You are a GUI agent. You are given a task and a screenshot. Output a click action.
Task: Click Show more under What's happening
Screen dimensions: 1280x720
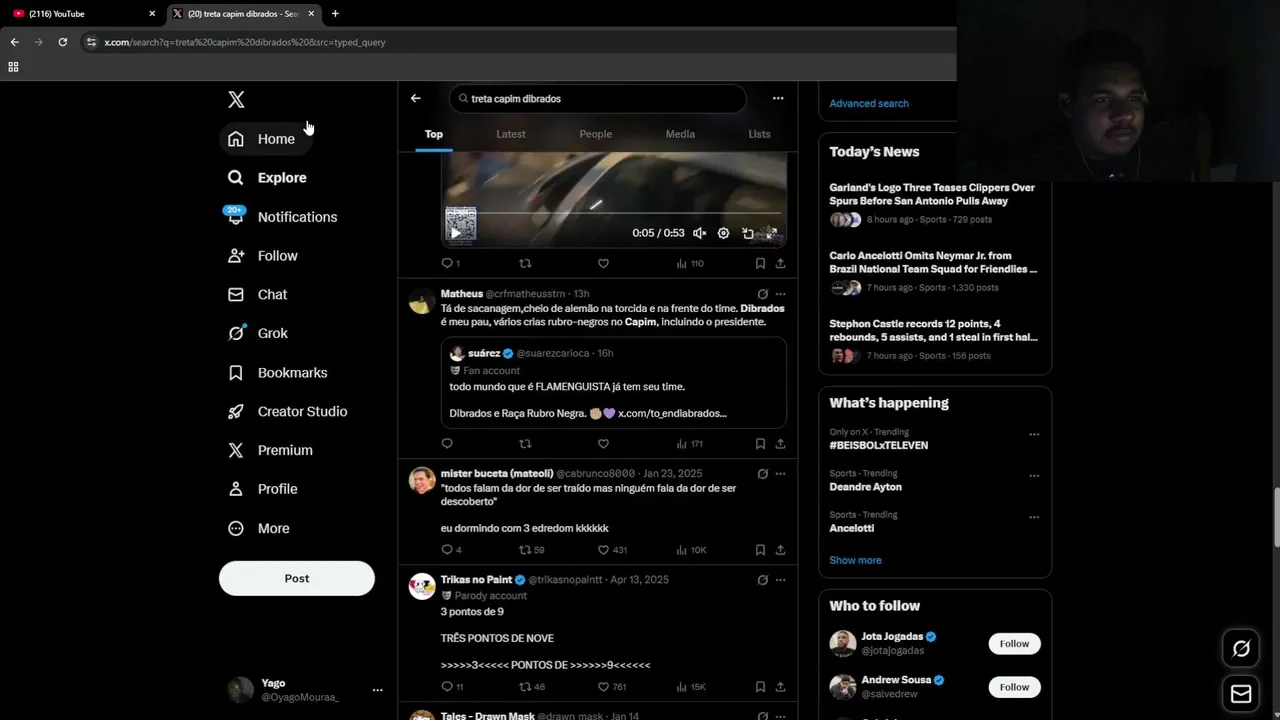coord(855,560)
